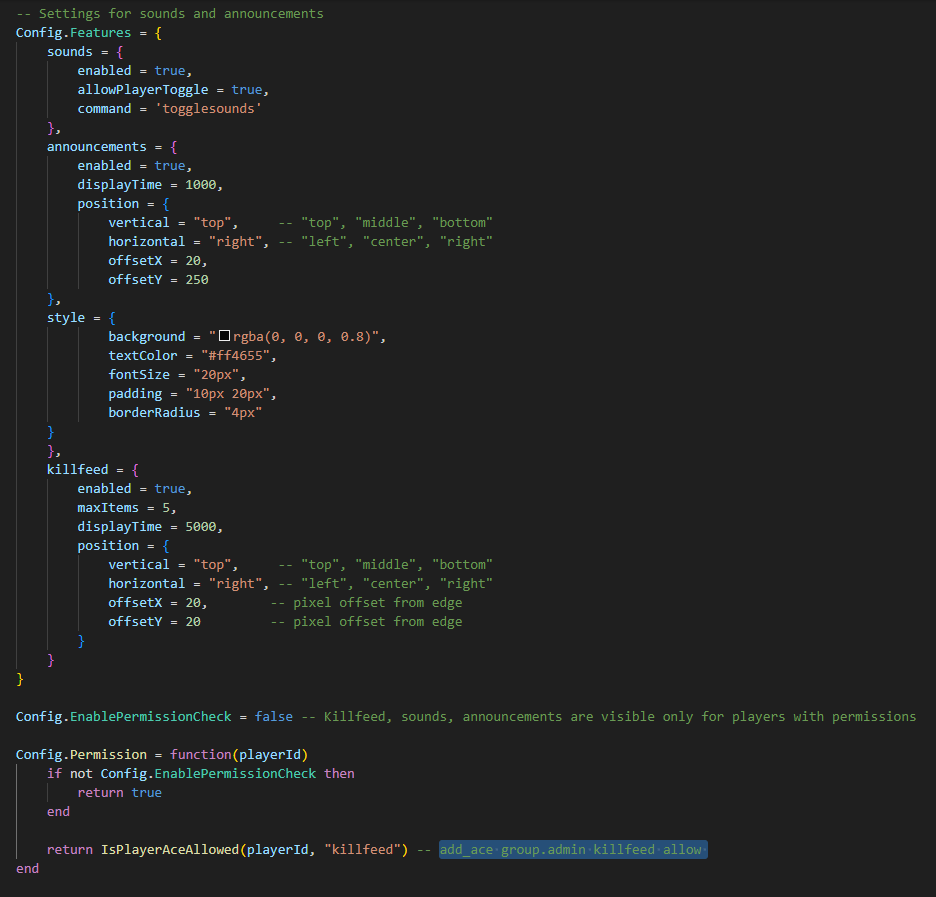The image size is (936, 897).
Task: Select the 'false' value of EnablePermissionCheck
Action: (x=274, y=717)
